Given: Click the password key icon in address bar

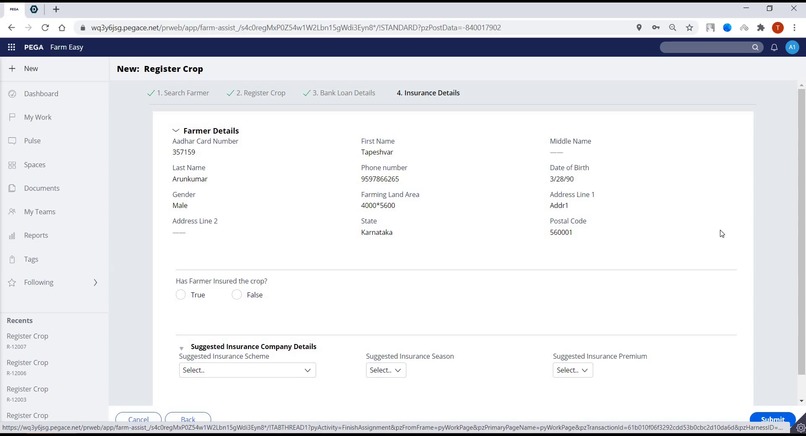Looking at the screenshot, I should point(656,28).
